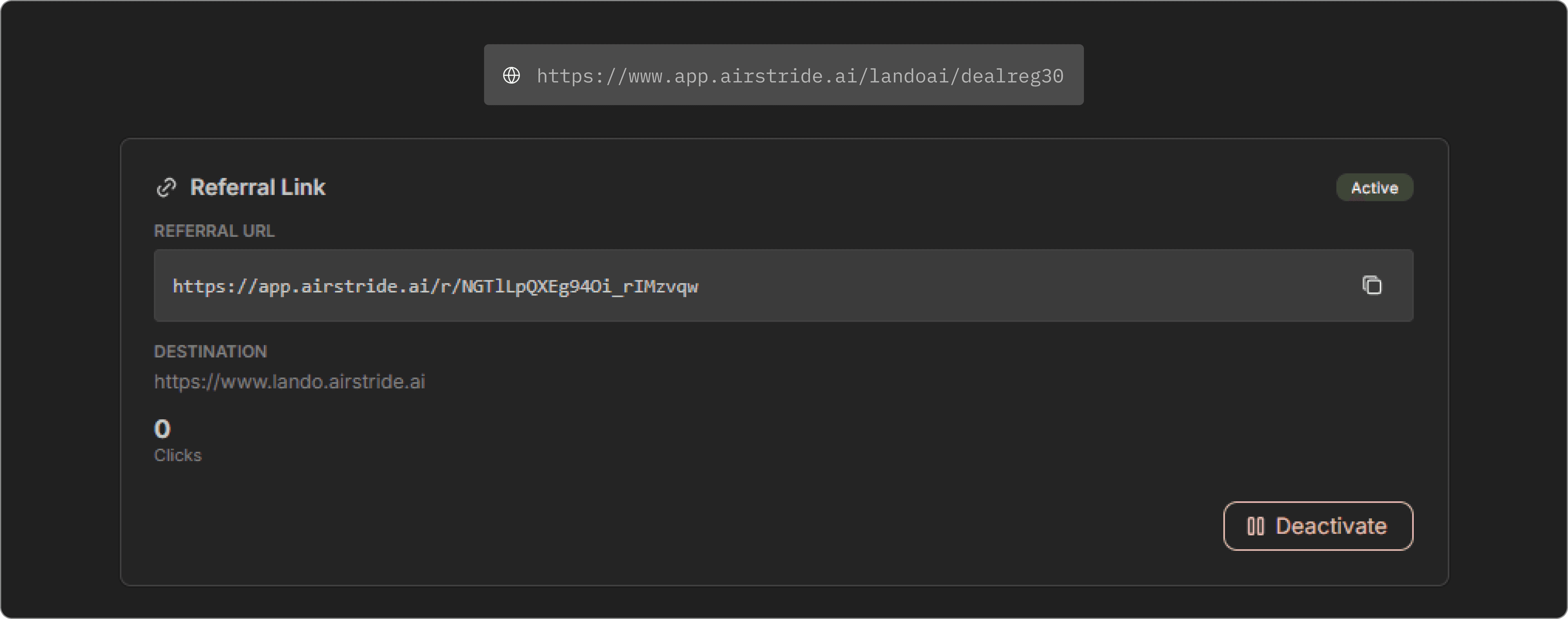This screenshot has width=1568, height=619.
Task: Open the www.lando.airstride.ai destination link
Action: pos(290,382)
